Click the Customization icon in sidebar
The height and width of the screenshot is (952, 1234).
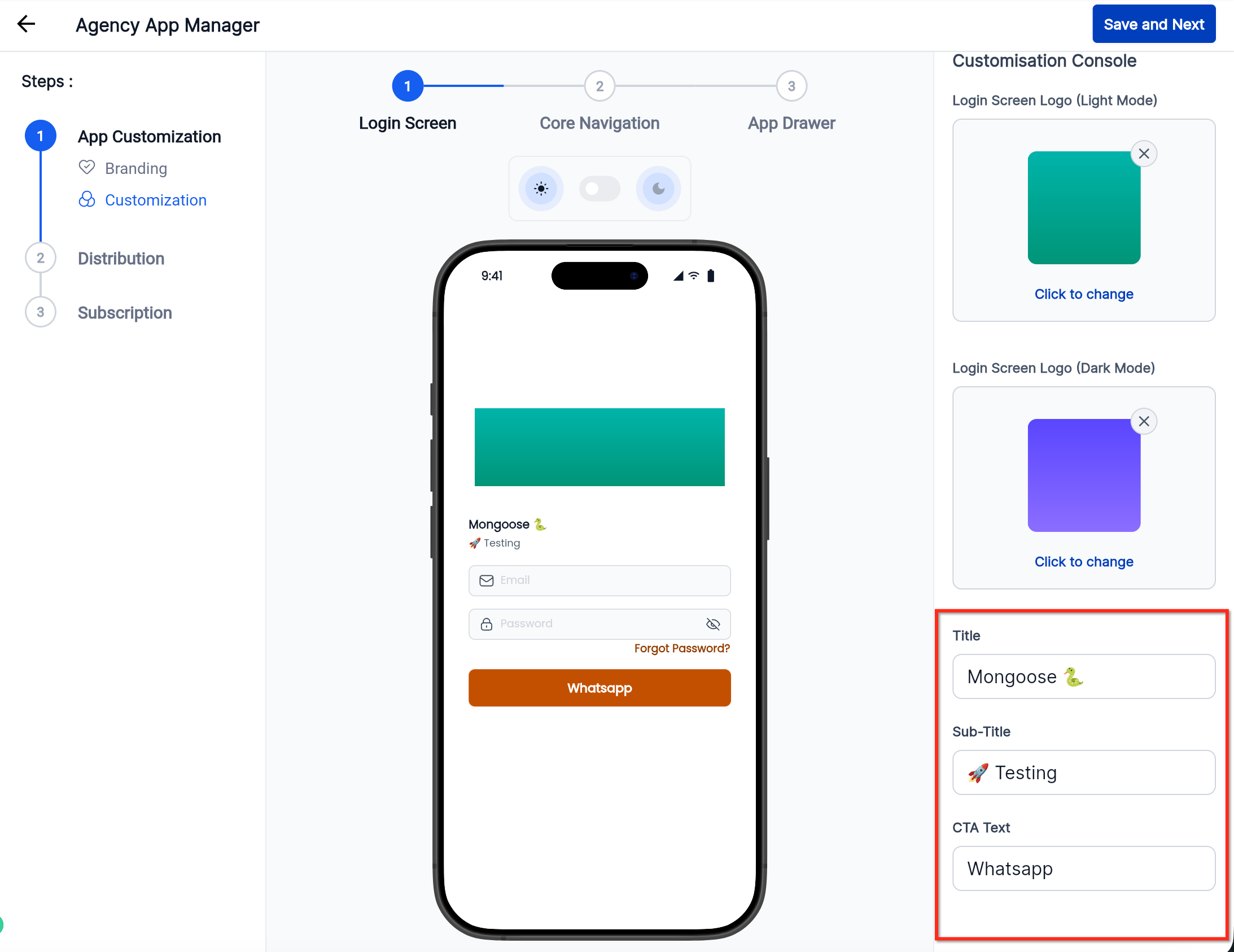pyautogui.click(x=86, y=199)
